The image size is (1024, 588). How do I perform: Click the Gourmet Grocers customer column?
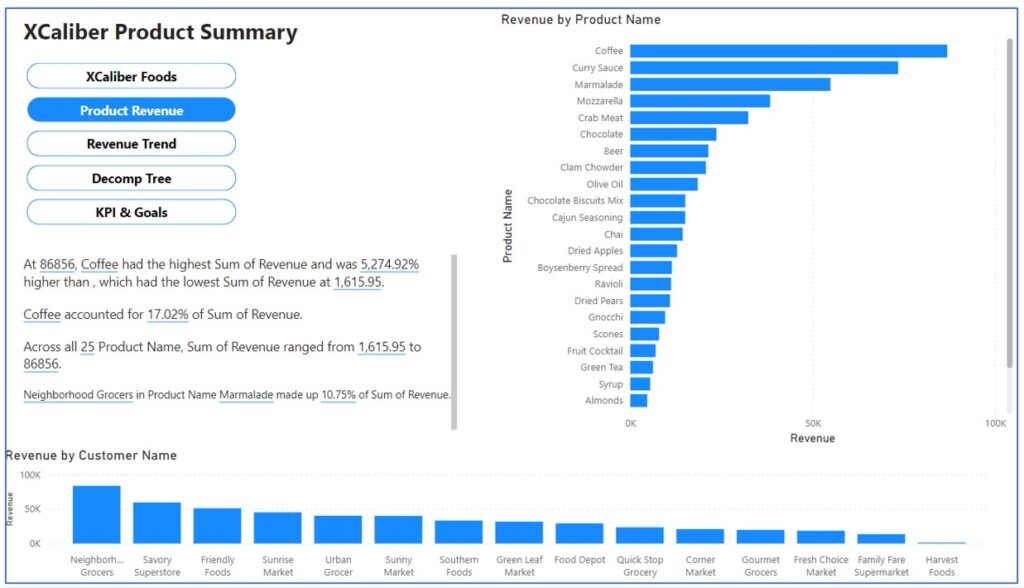[x=761, y=536]
